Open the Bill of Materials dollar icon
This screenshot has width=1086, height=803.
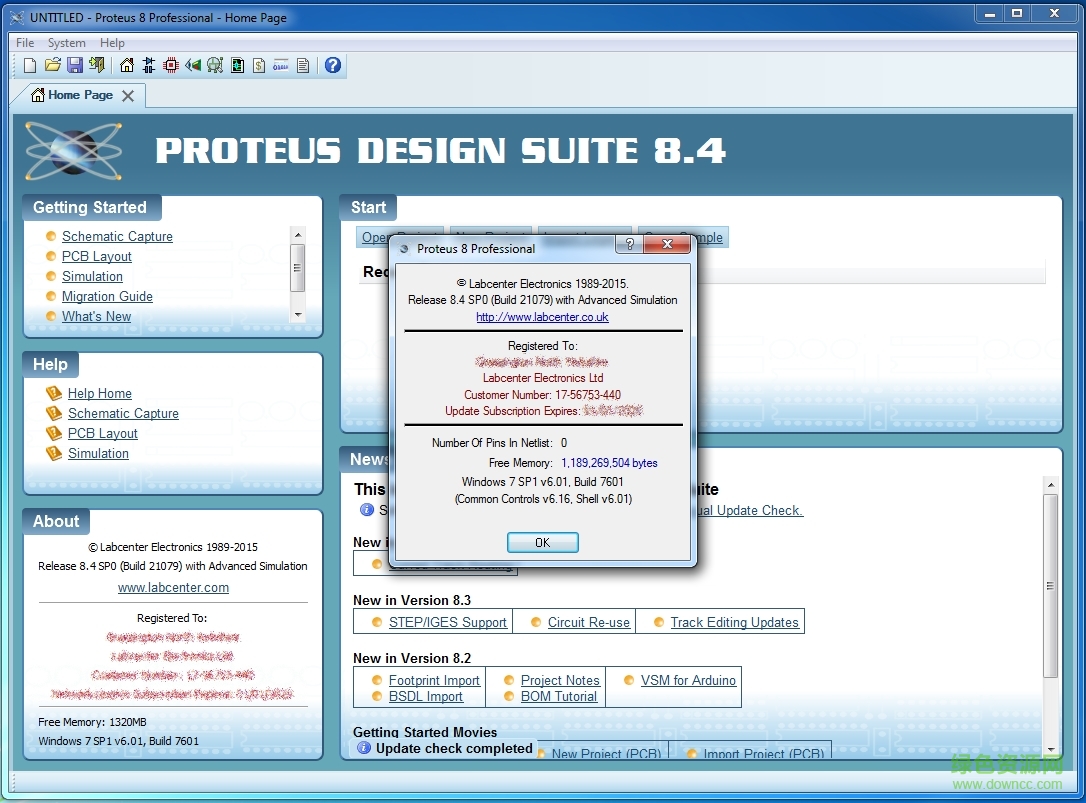click(x=258, y=64)
